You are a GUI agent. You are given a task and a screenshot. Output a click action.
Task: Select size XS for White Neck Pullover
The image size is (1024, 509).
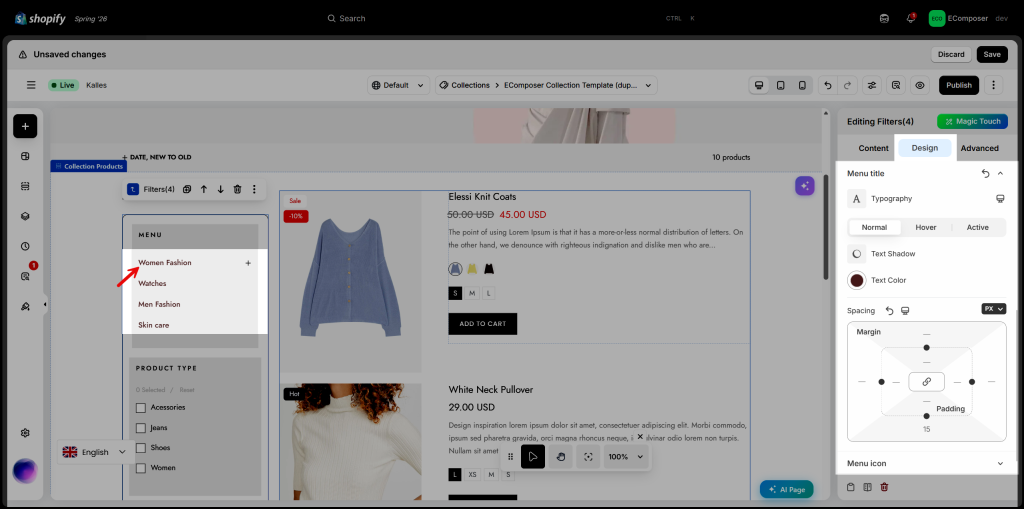pos(472,475)
